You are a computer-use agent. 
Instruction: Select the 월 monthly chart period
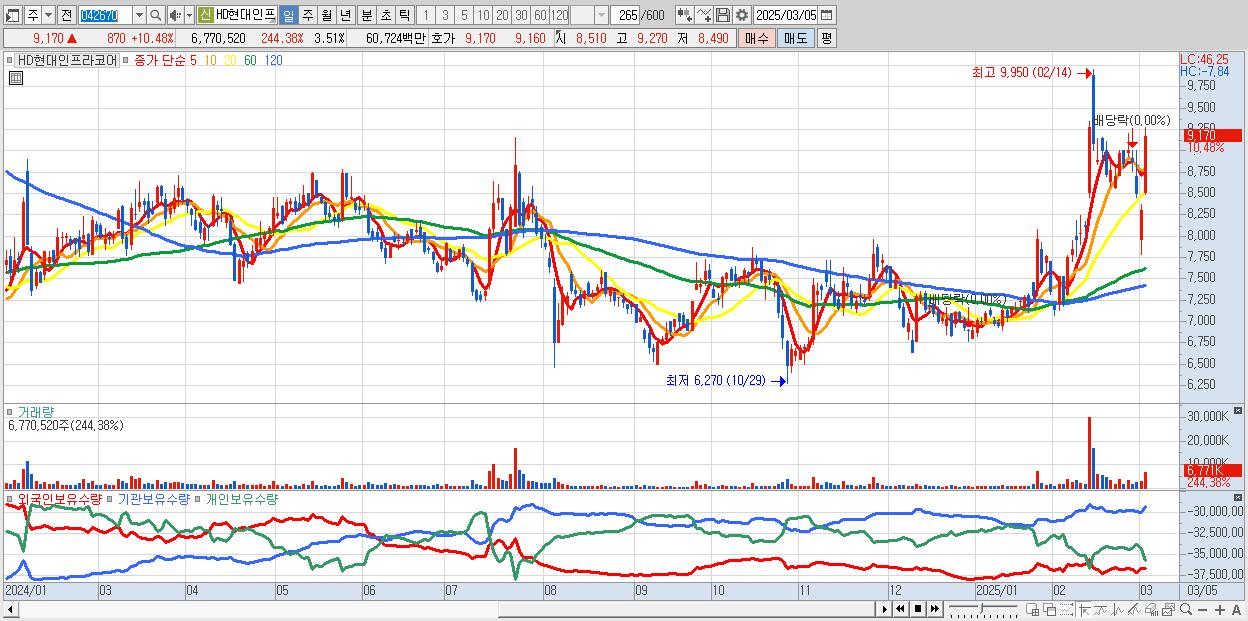326,16
